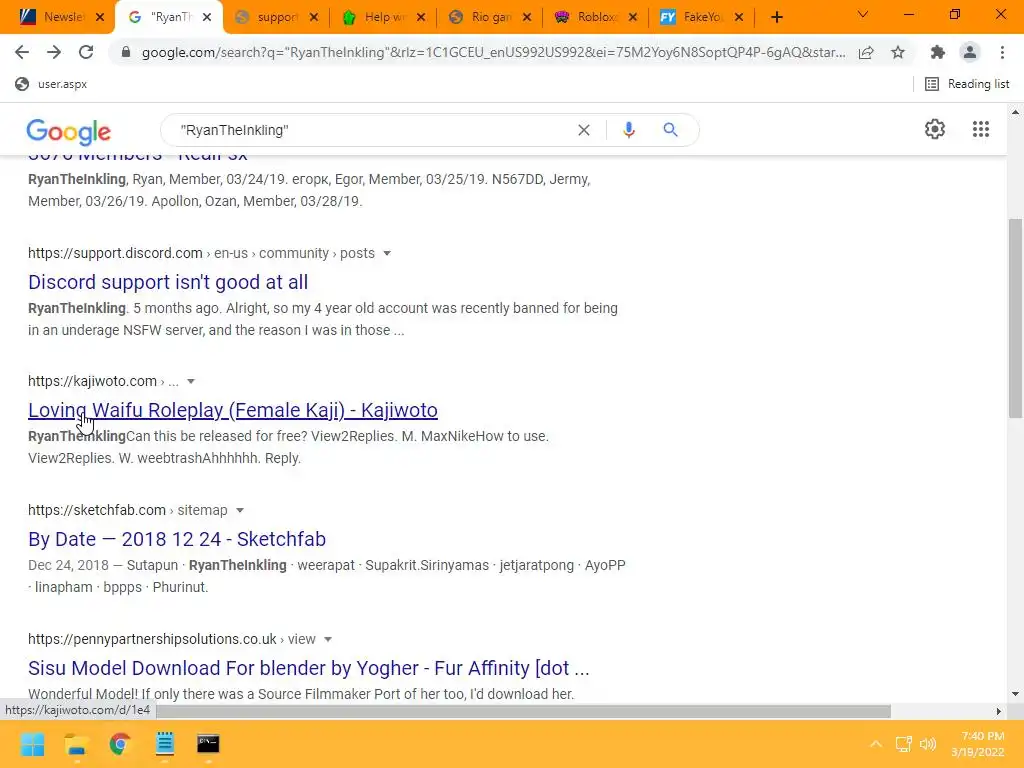Close the Roblox tab
Image resolution: width=1024 pixels, height=768 pixels.
(x=633, y=17)
